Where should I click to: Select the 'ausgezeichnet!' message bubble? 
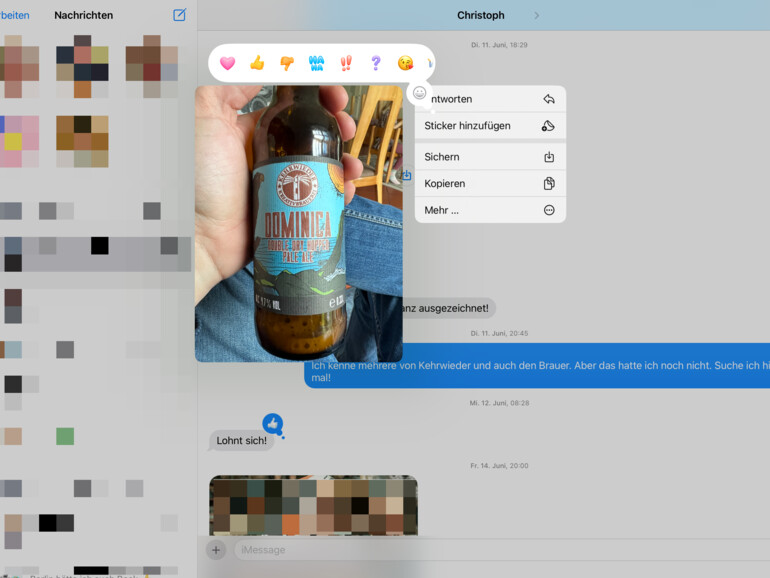tap(449, 308)
